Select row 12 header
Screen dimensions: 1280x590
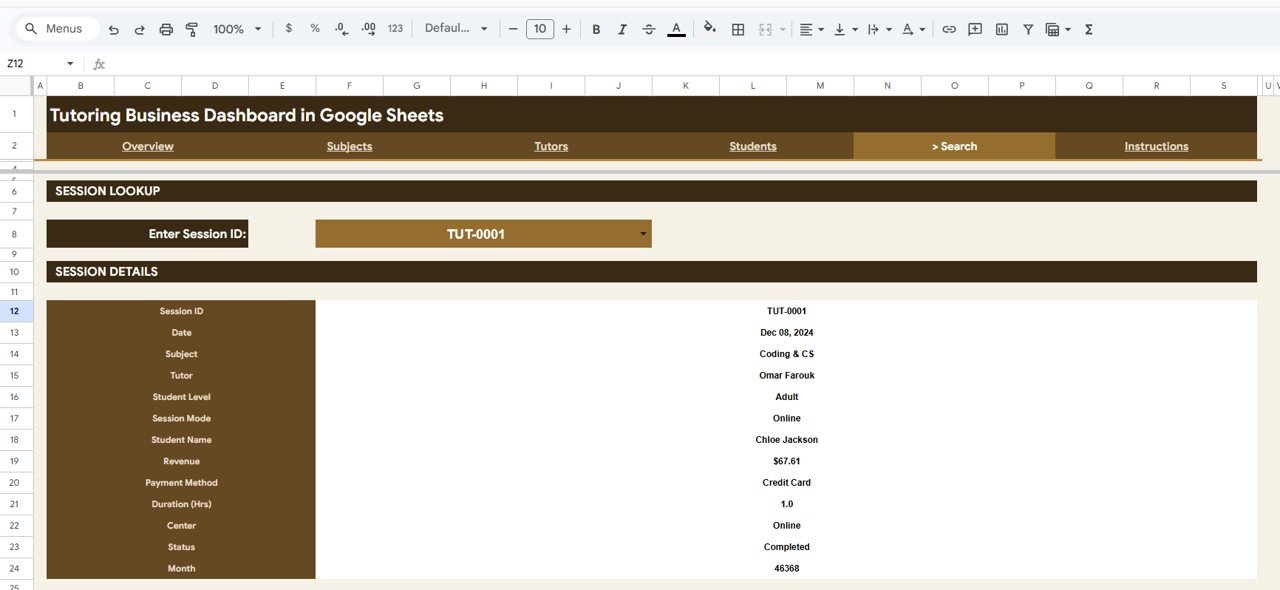16,311
